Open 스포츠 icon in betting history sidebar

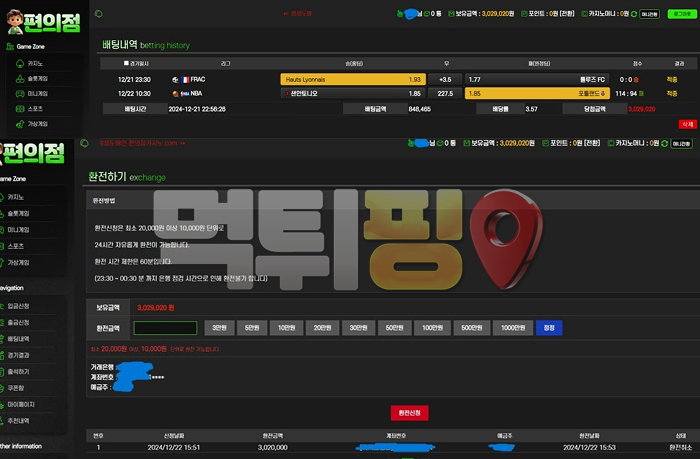pos(20,108)
